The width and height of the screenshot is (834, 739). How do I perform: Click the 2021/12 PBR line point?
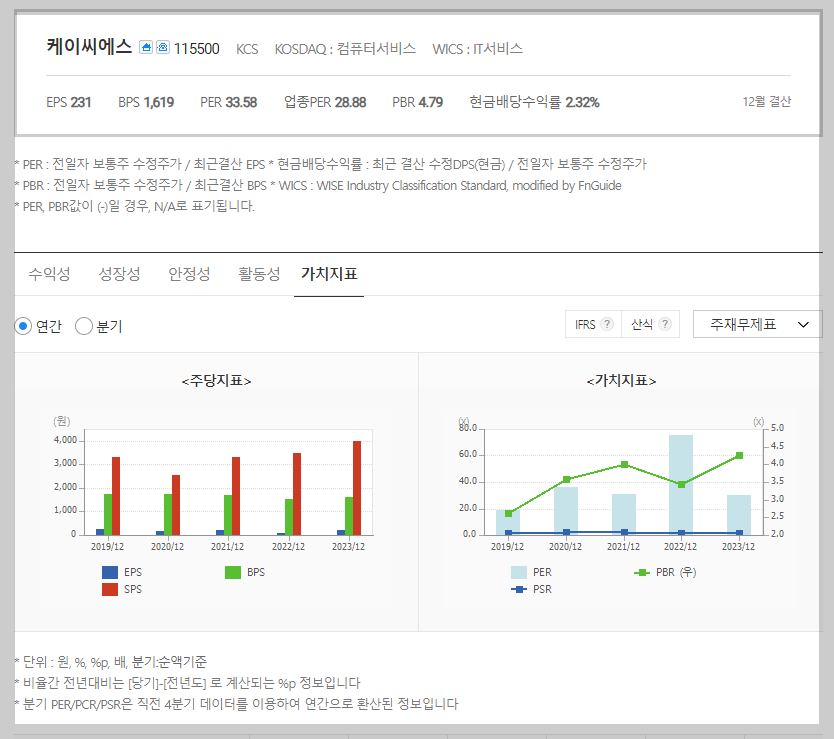(x=624, y=464)
